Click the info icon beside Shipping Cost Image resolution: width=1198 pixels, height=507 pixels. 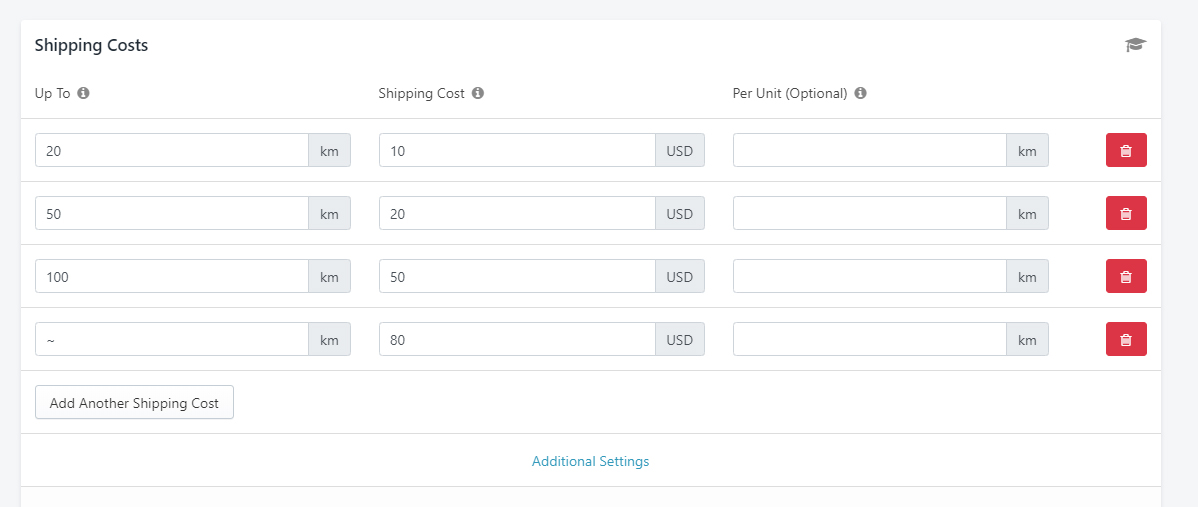pos(478,93)
